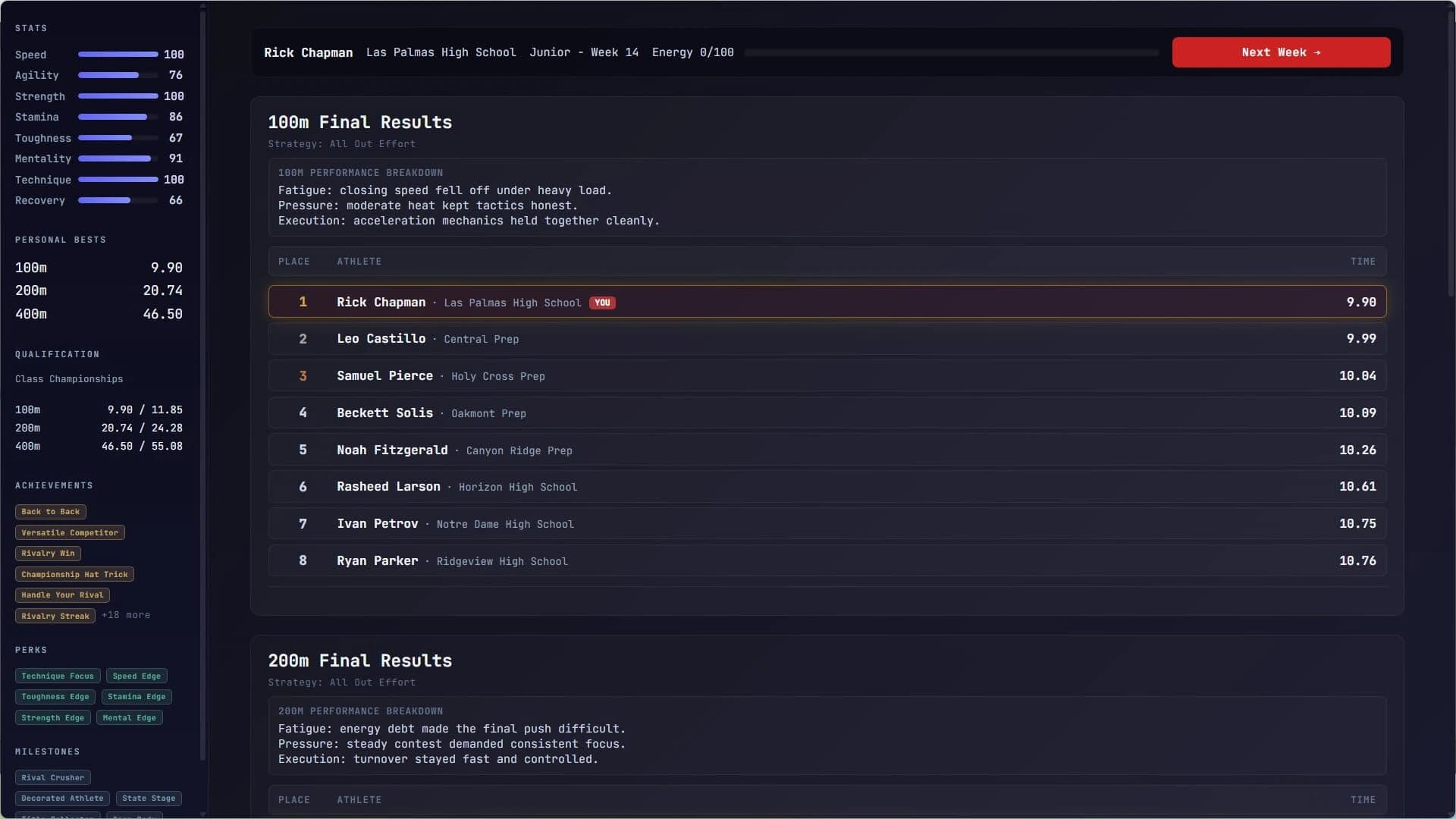Click the Decorated Athlete milestone badge
The image size is (1456, 819).
point(61,798)
